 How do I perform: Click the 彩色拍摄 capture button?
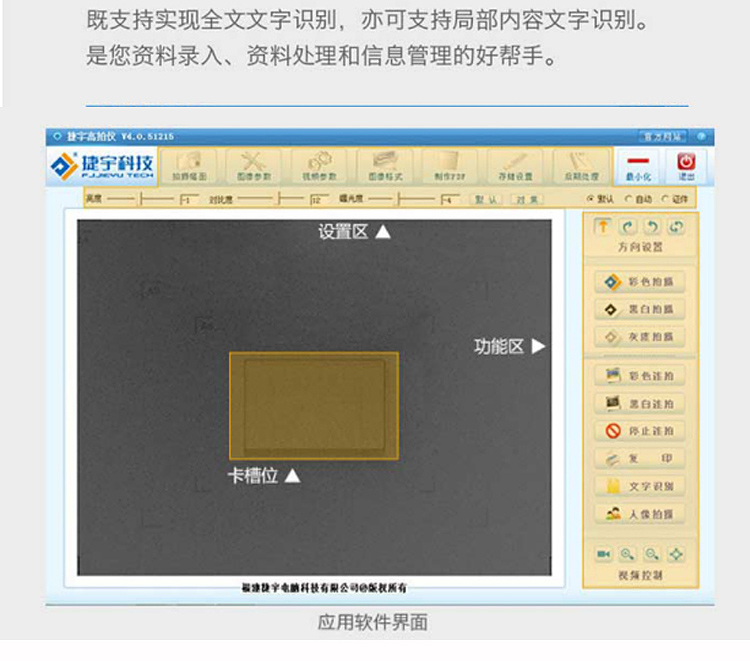(640, 282)
